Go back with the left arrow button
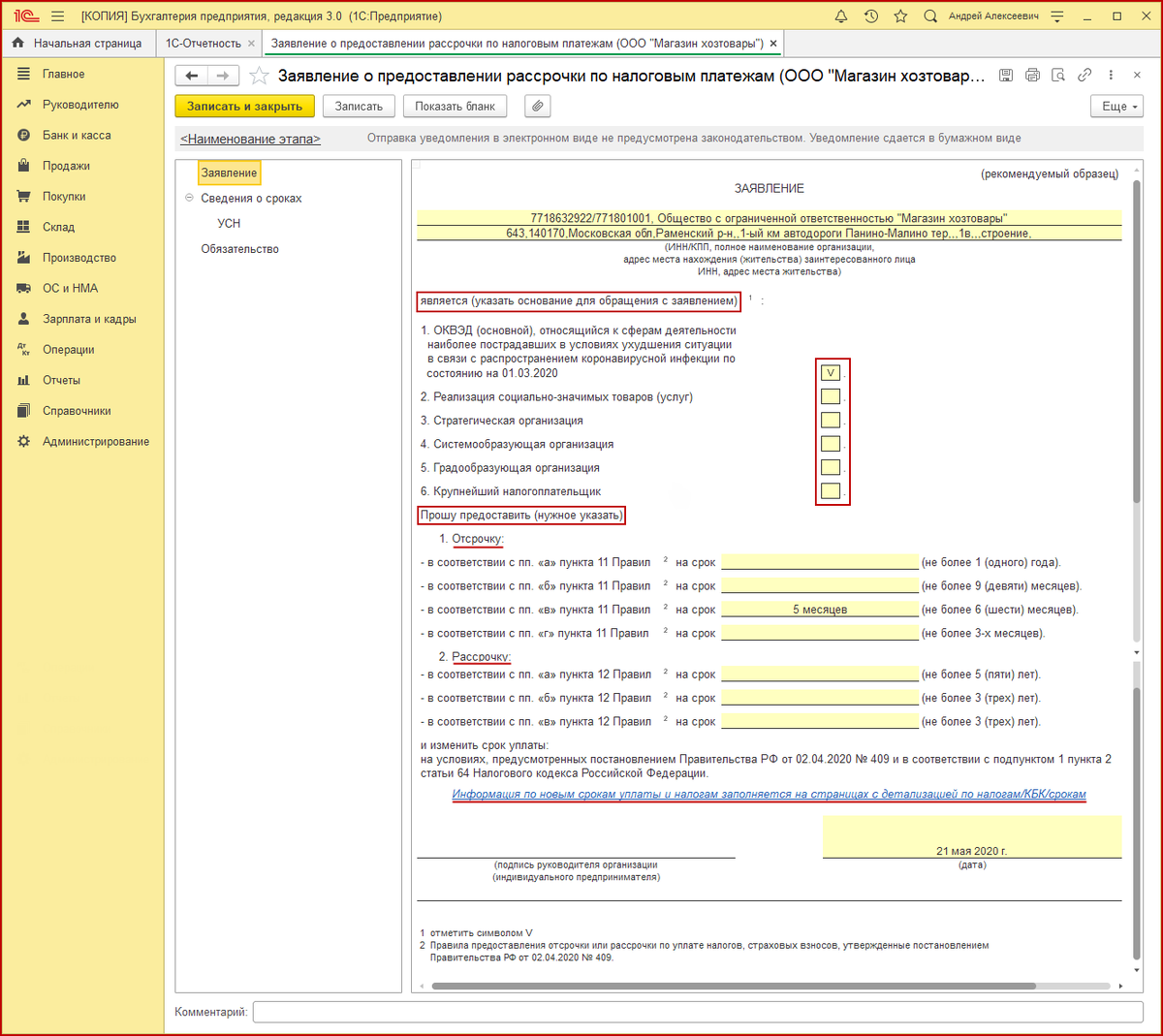Viewport: 1163px width, 1036px height. click(x=192, y=76)
